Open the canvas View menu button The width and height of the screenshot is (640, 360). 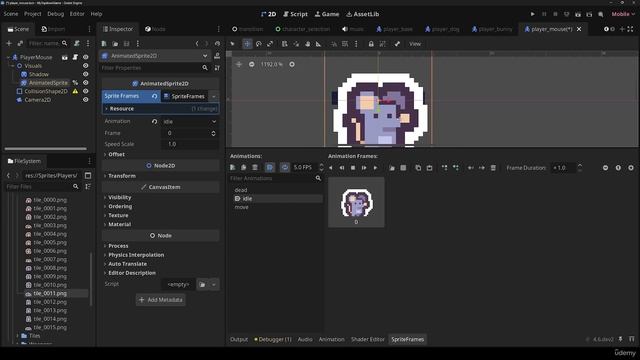pos(415,44)
